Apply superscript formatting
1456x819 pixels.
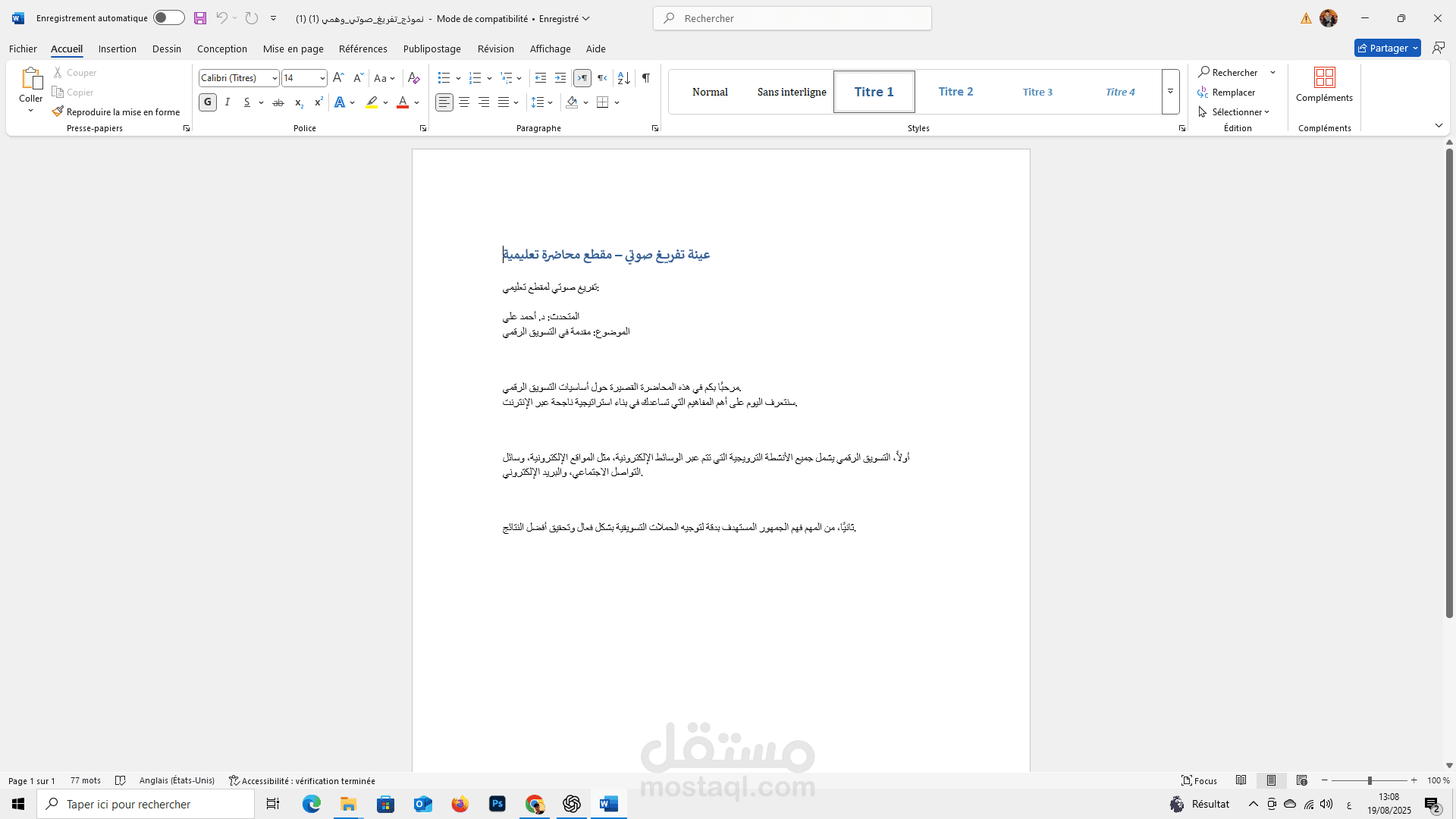318,102
